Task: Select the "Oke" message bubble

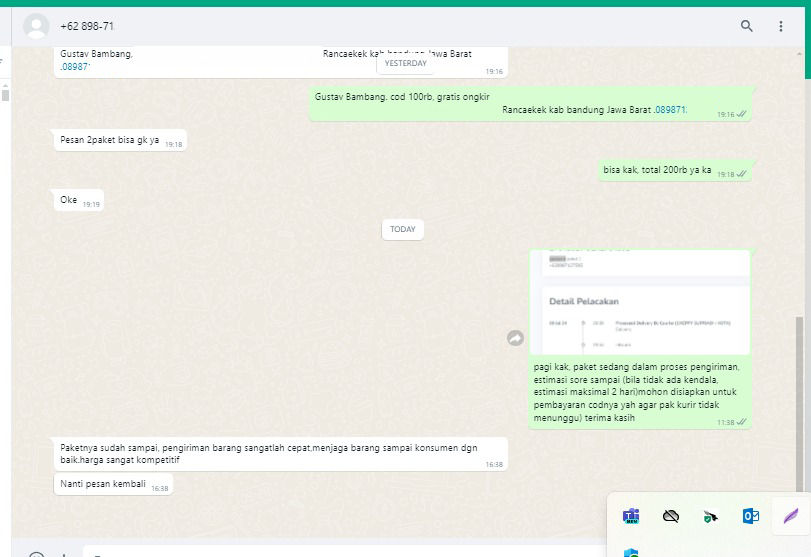Action: pyautogui.click(x=79, y=200)
